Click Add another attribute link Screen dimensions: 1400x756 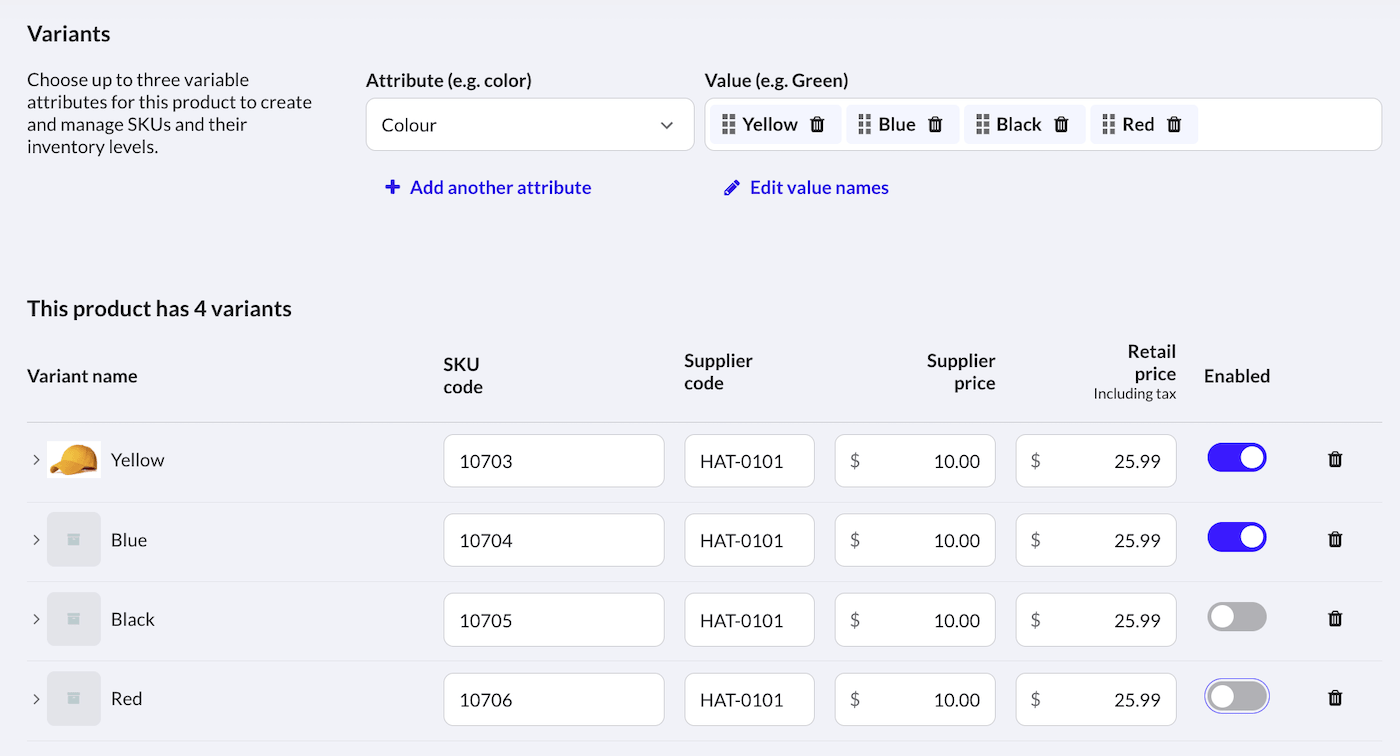coord(488,187)
